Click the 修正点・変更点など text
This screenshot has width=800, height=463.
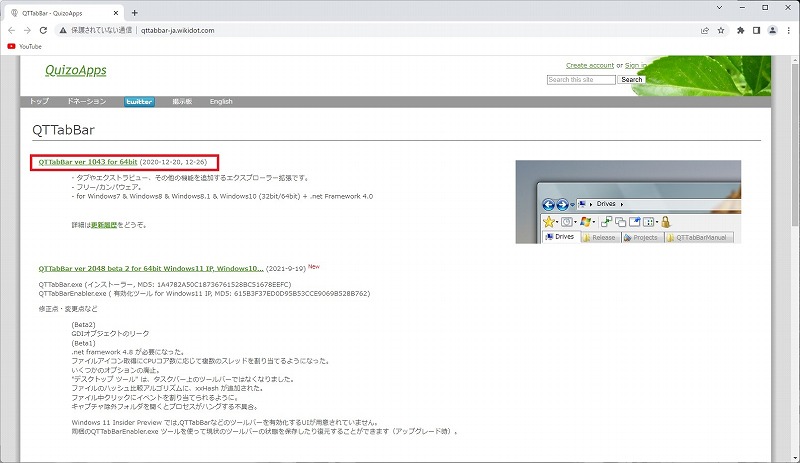coord(68,309)
